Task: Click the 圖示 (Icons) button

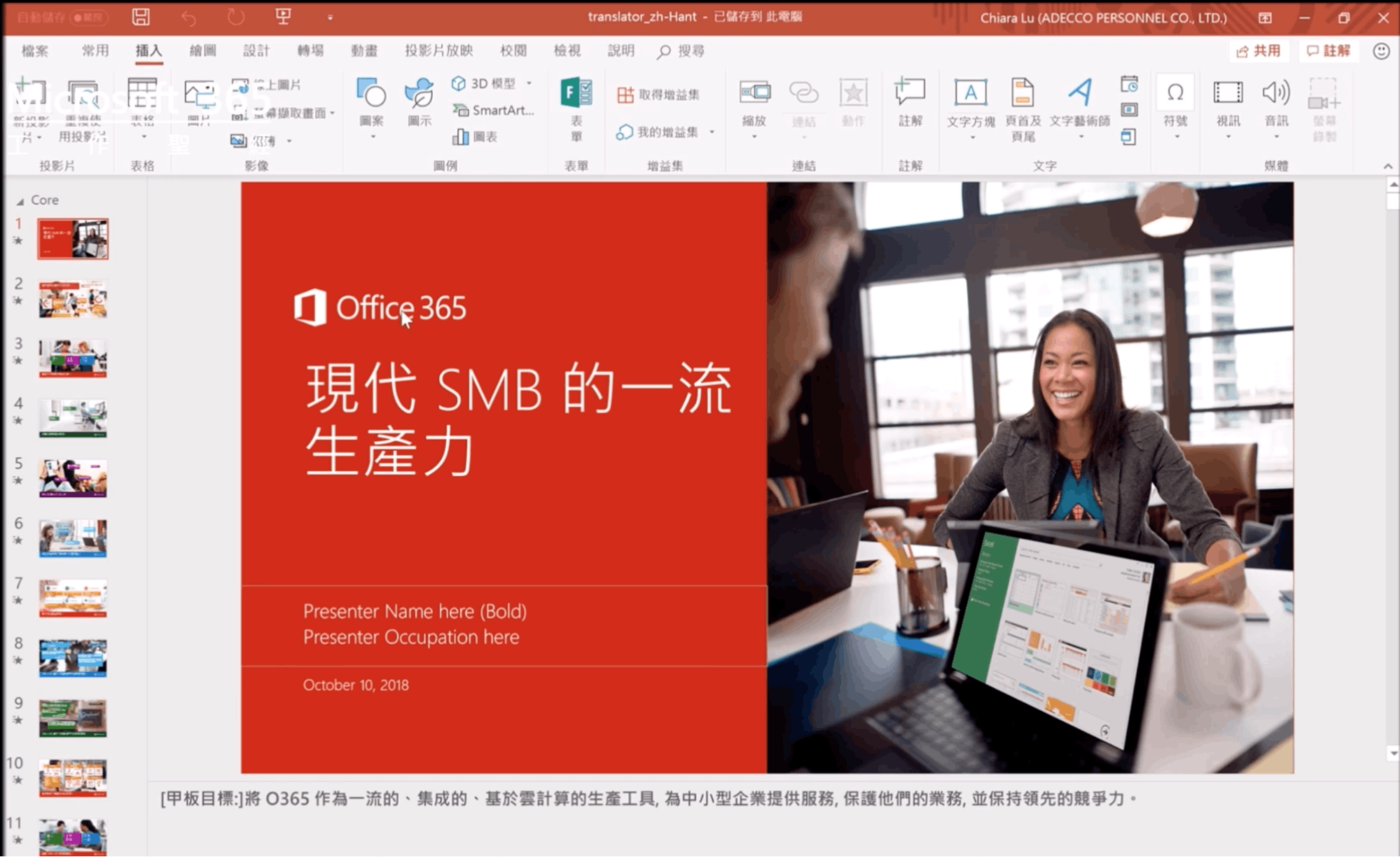Action: (420, 103)
